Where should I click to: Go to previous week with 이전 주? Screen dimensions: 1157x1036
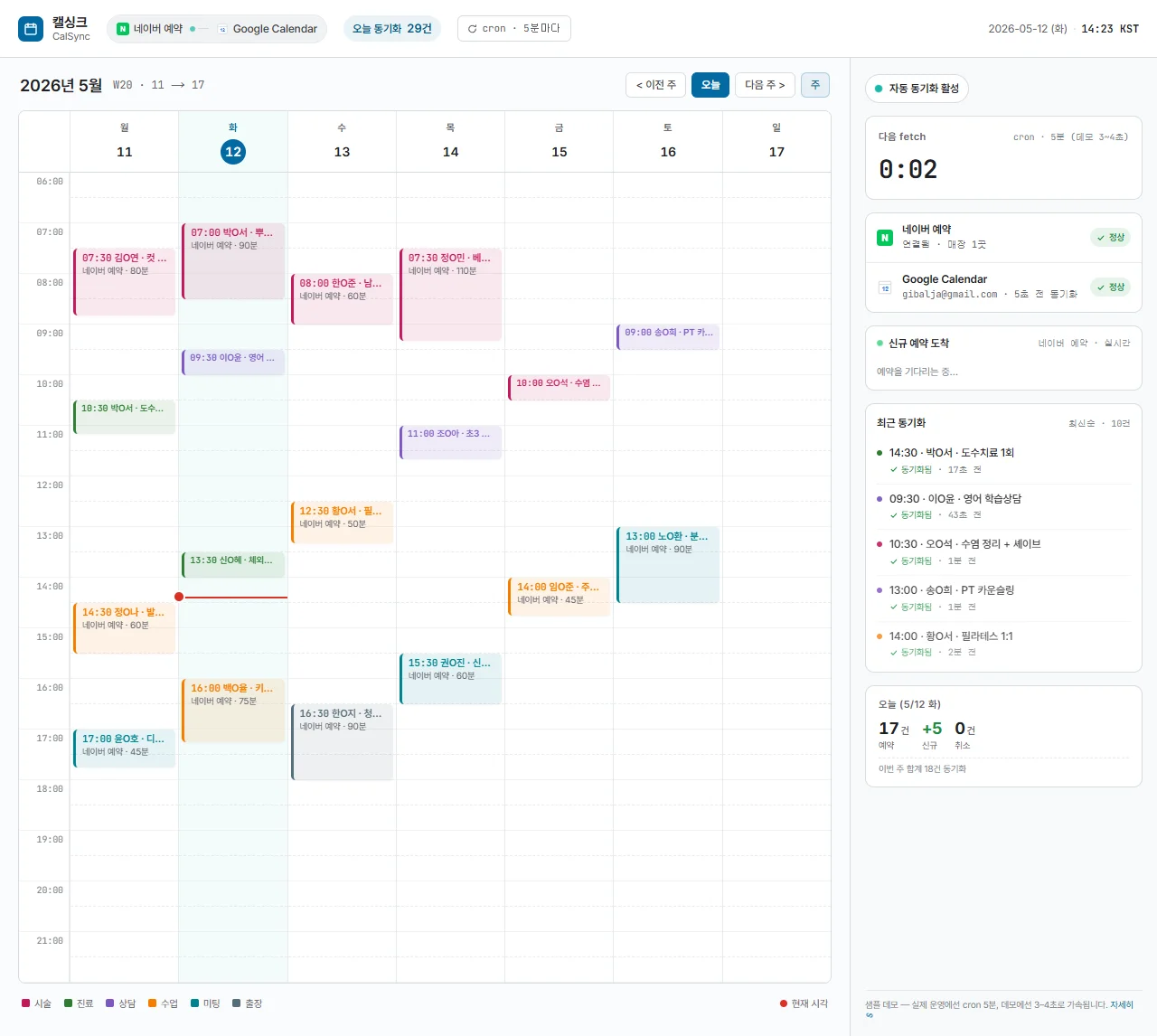[655, 85]
